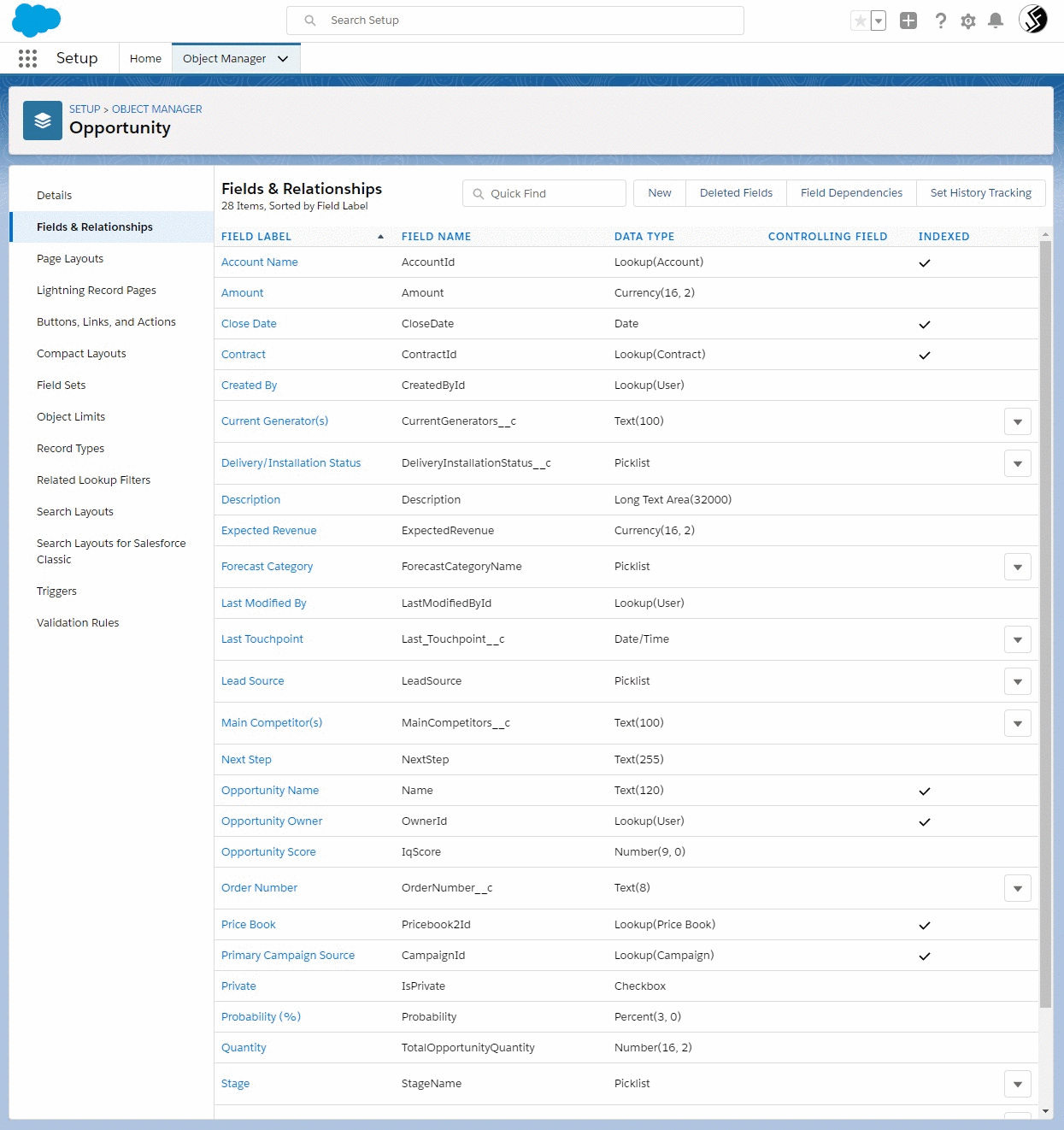Follow the OBJECT MANAGER breadcrumb link
1064x1130 pixels.
tap(157, 109)
